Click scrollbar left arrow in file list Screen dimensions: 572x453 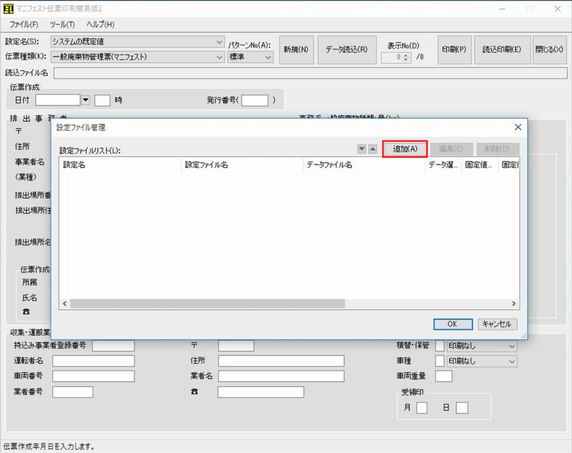65,303
